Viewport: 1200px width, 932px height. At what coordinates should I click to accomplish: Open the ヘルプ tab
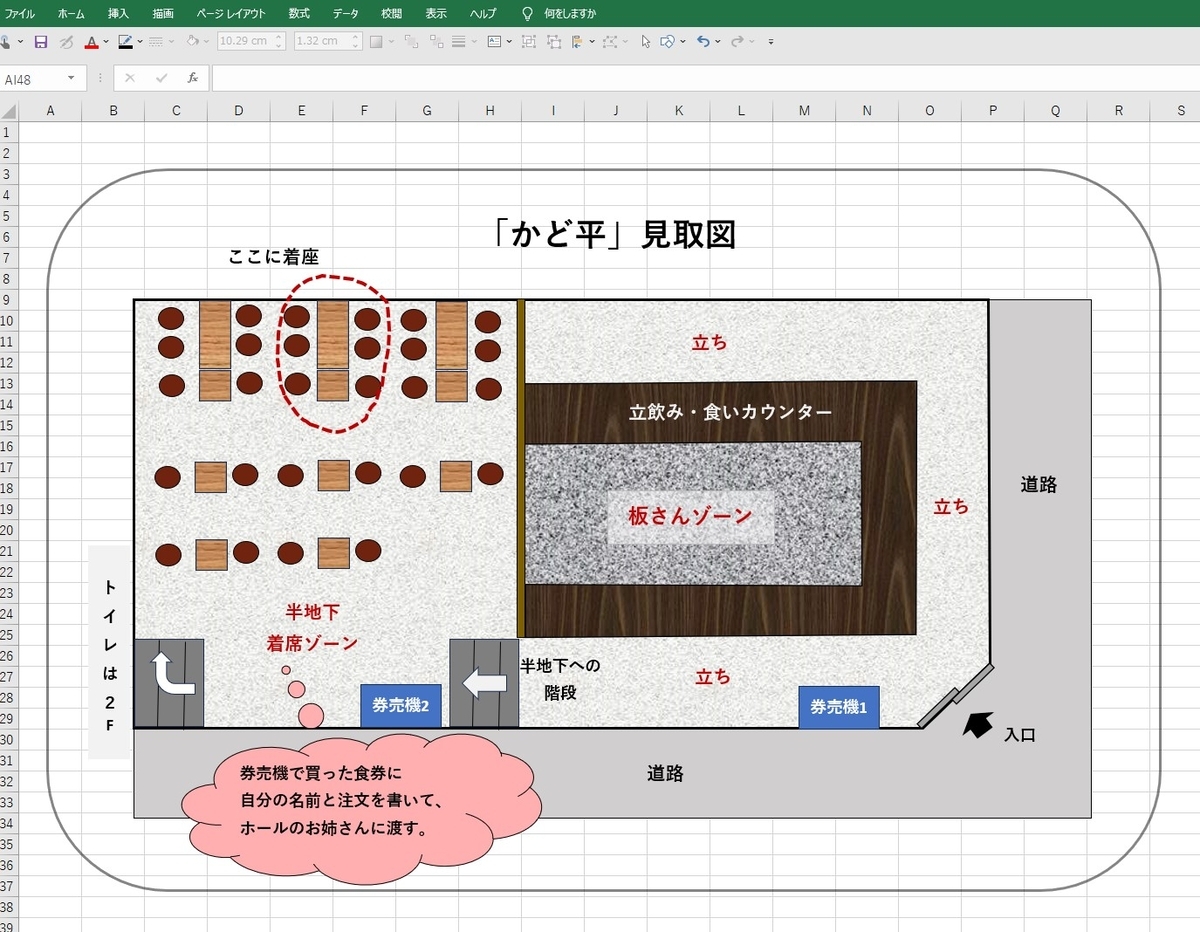click(x=482, y=13)
